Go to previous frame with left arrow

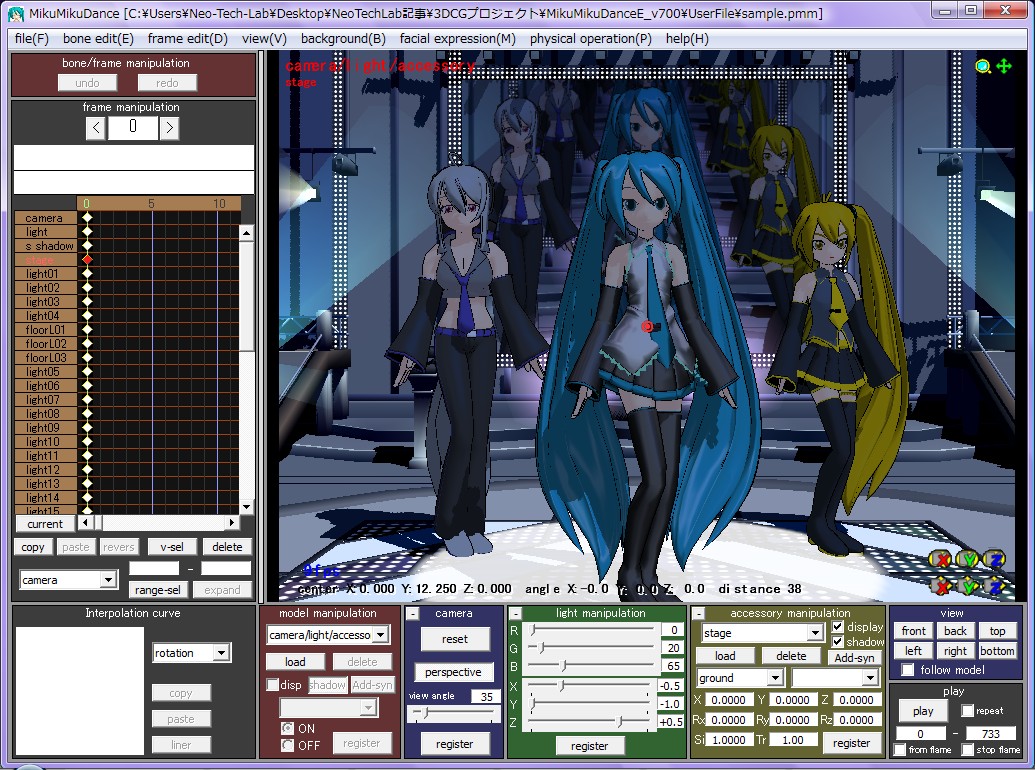point(96,127)
